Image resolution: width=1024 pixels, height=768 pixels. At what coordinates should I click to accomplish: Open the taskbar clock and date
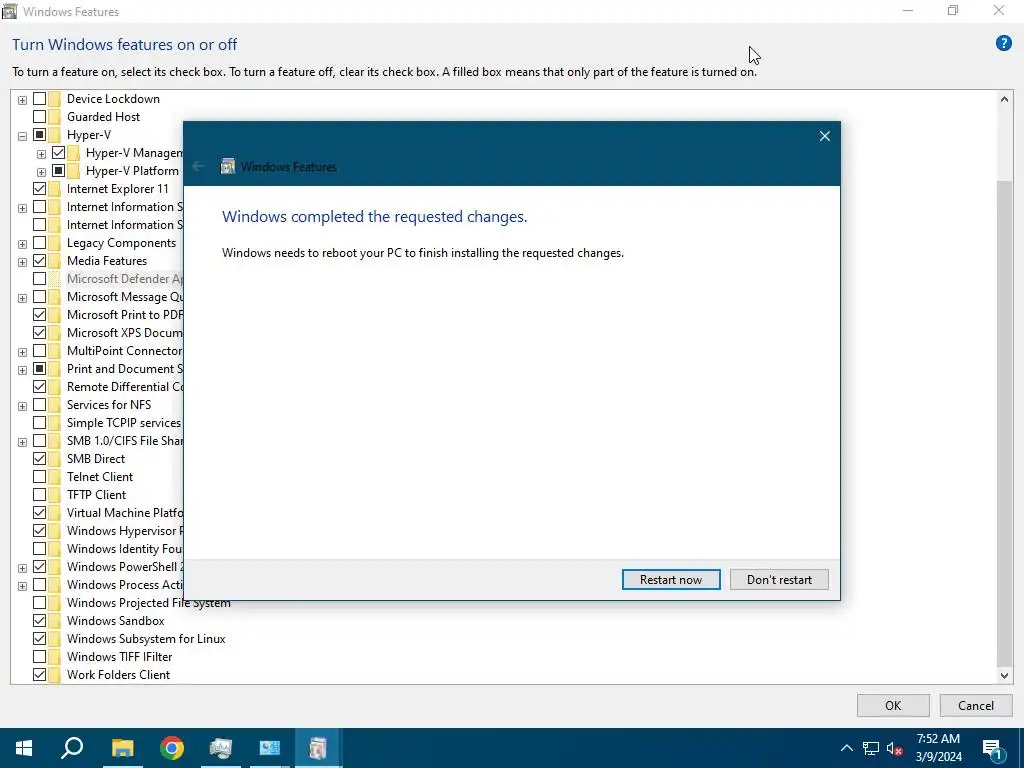pyautogui.click(x=938, y=748)
